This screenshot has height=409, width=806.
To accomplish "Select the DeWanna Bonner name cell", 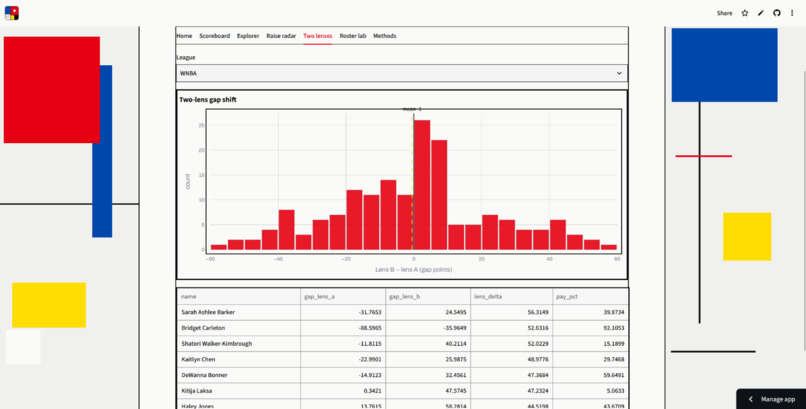I will pyautogui.click(x=239, y=375).
